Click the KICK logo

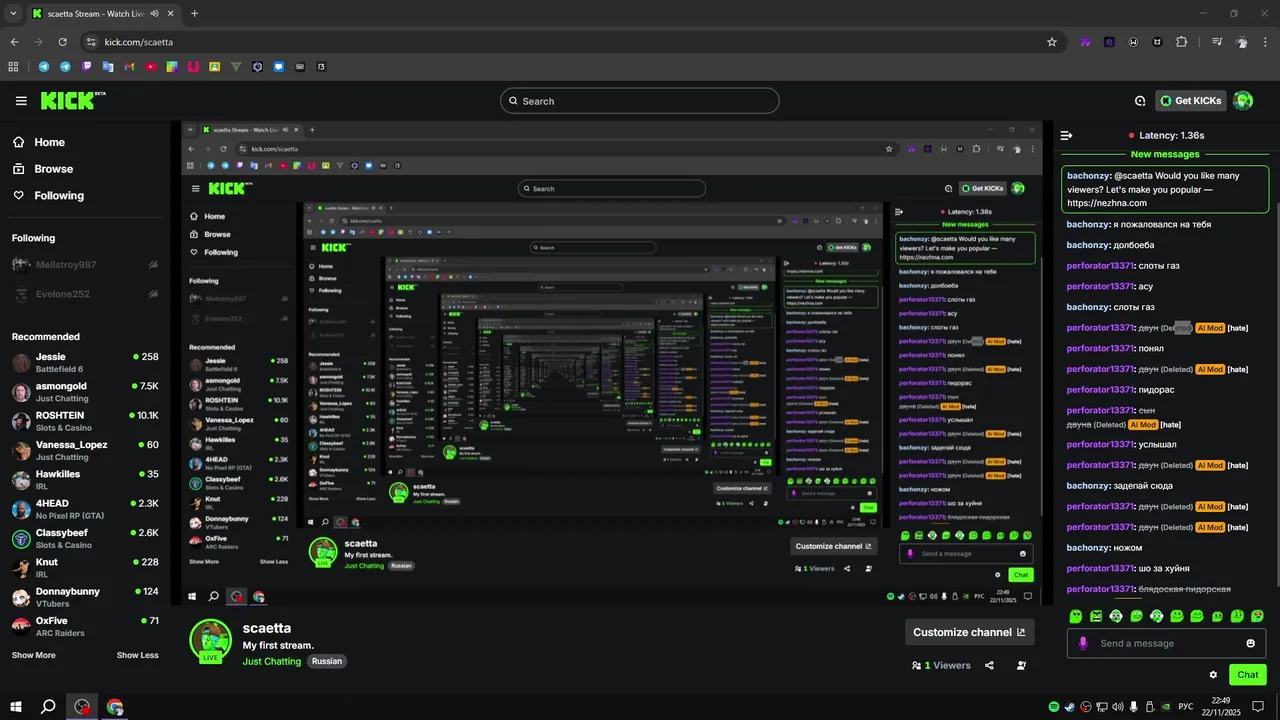point(72,100)
